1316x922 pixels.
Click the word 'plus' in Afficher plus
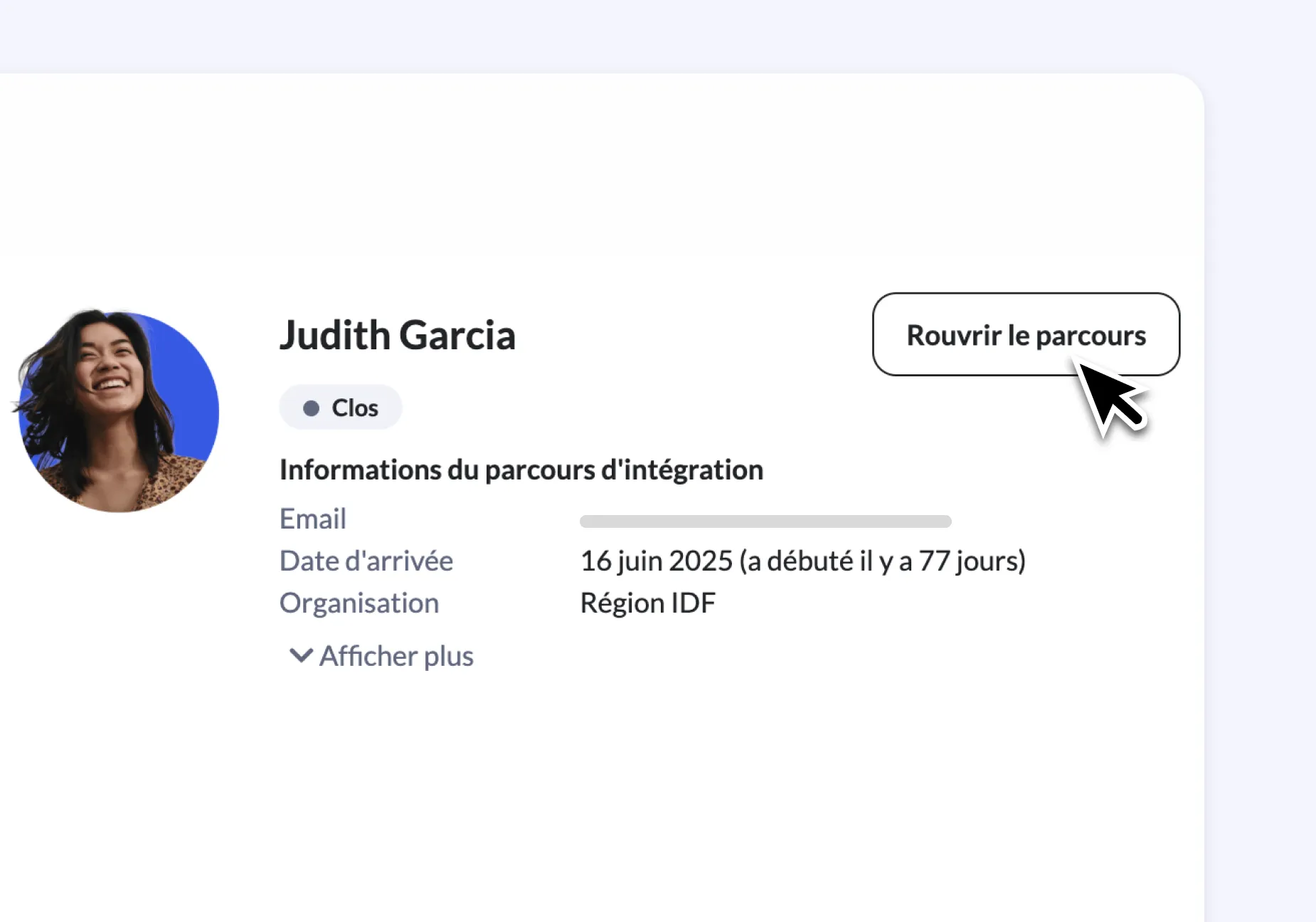point(449,657)
